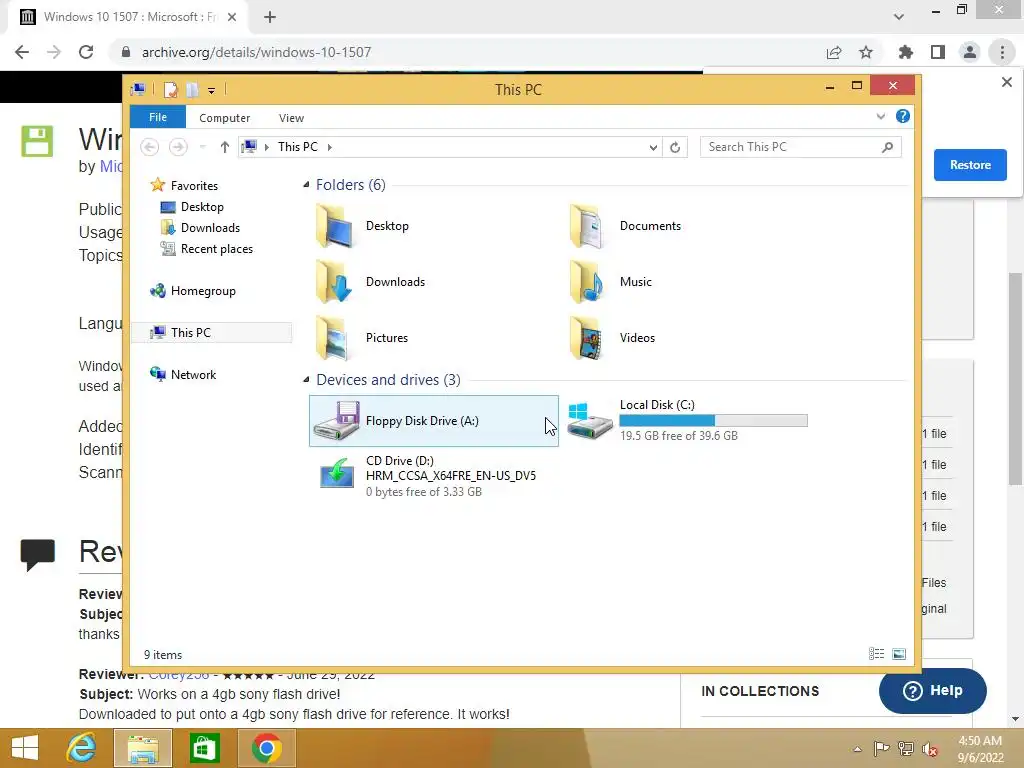Image resolution: width=1024 pixels, height=768 pixels.
Task: Bookmark this page with the star icon
Action: point(866,52)
